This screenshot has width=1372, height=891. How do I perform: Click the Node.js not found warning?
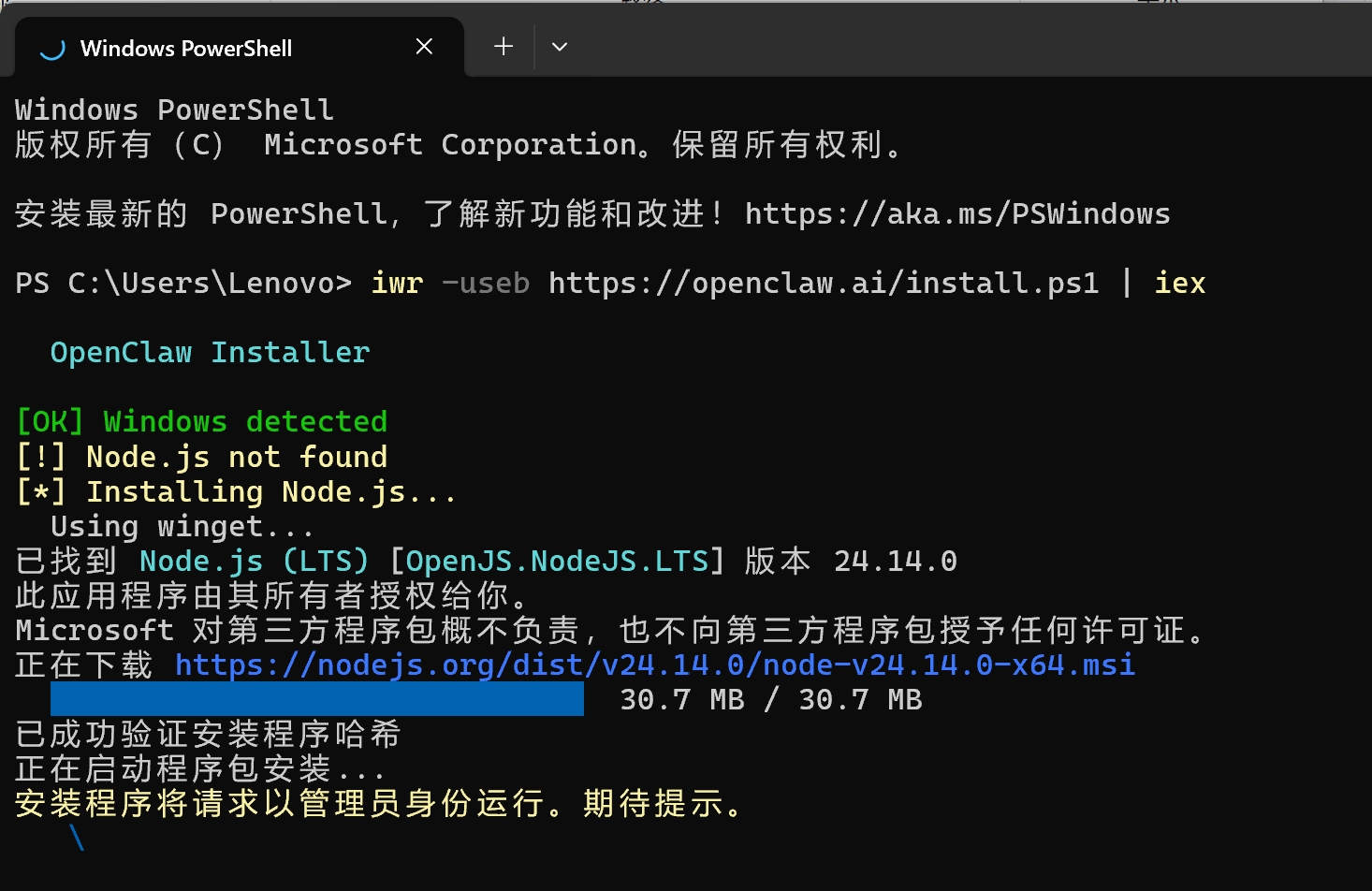(x=201, y=458)
